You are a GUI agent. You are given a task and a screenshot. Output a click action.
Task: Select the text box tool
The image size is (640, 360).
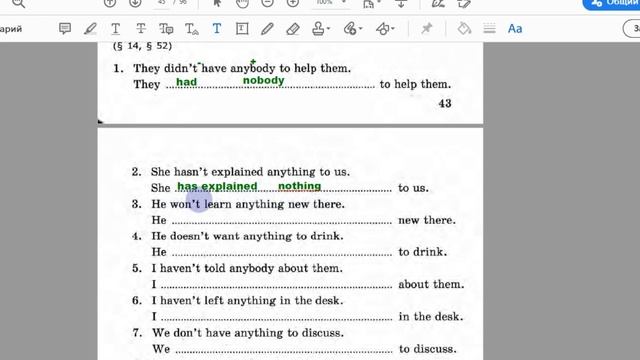(x=242, y=29)
